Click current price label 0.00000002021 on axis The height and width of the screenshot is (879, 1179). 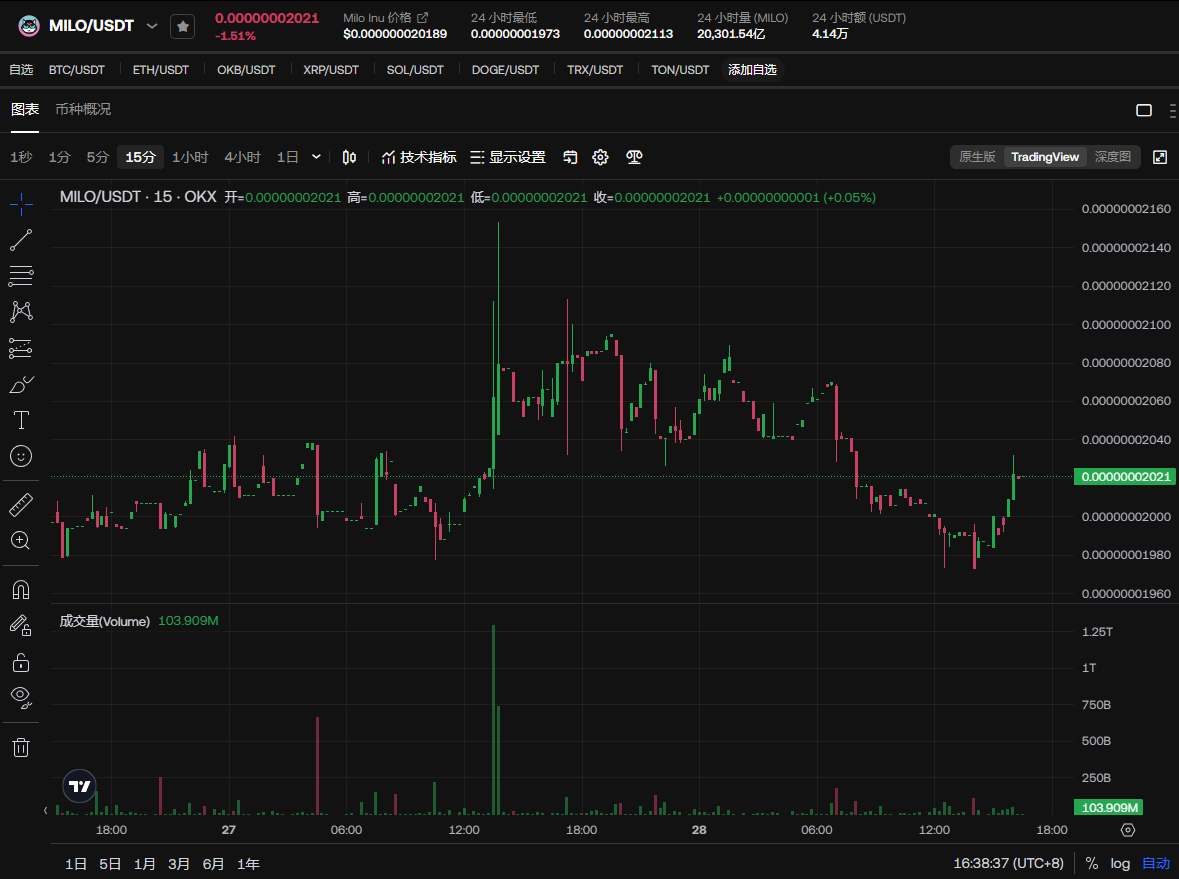(x=1126, y=477)
